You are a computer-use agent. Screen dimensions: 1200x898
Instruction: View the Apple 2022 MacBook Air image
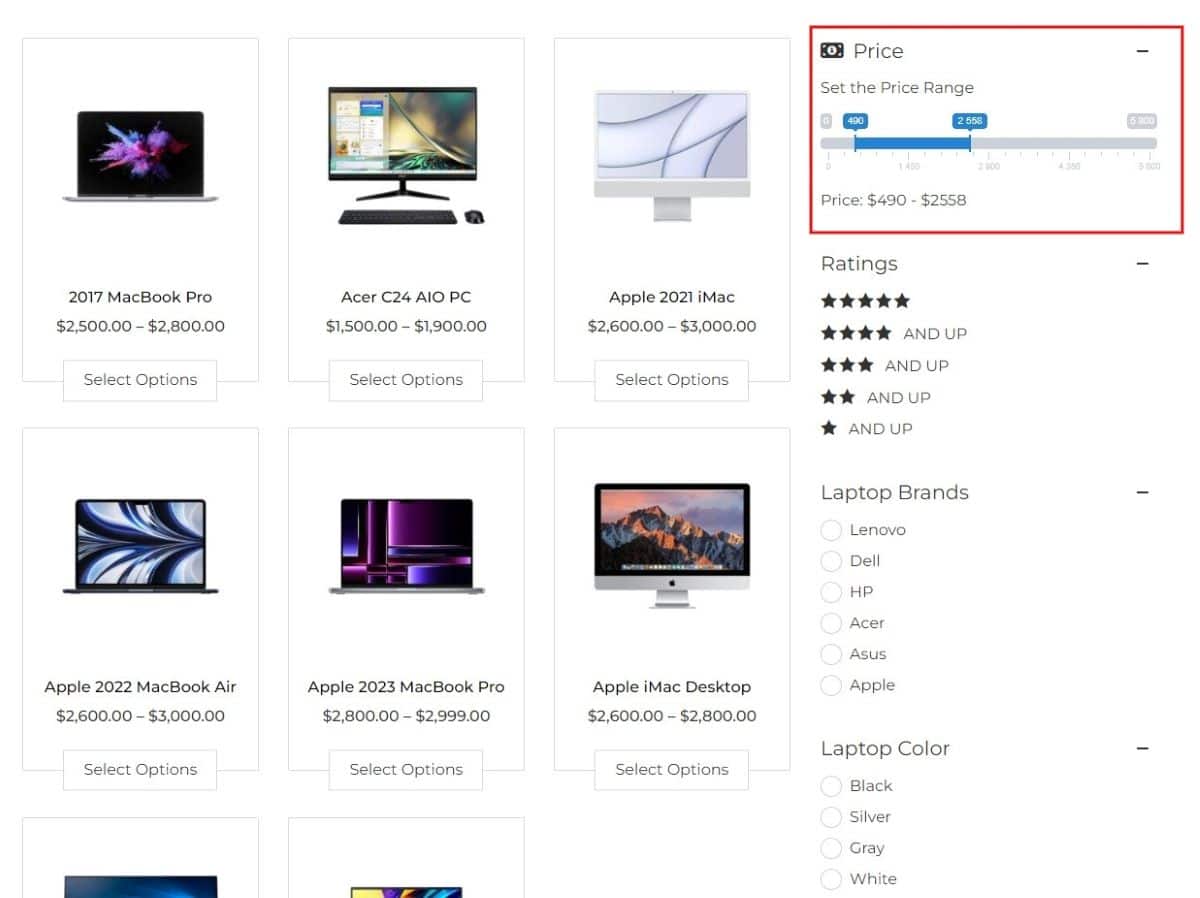(x=140, y=546)
